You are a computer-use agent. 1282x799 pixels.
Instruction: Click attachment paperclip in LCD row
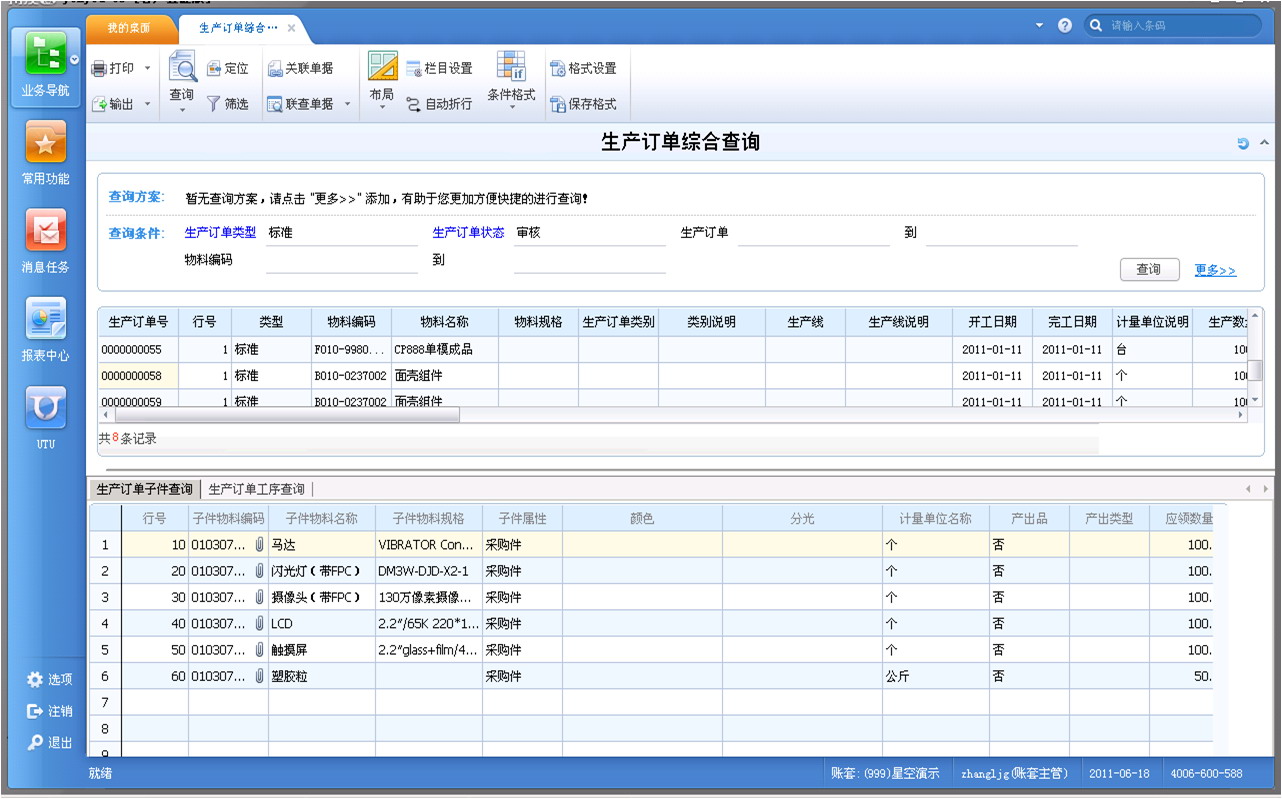coord(259,623)
